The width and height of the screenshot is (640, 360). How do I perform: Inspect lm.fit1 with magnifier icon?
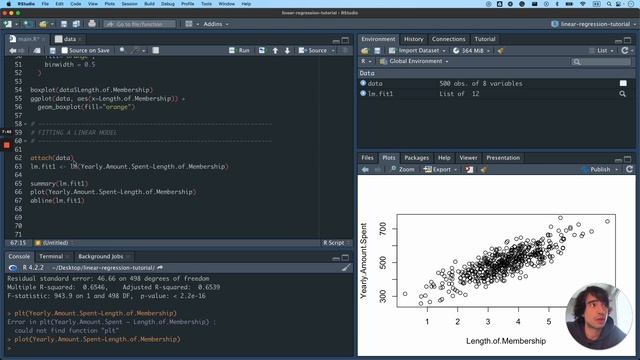[x=622, y=94]
